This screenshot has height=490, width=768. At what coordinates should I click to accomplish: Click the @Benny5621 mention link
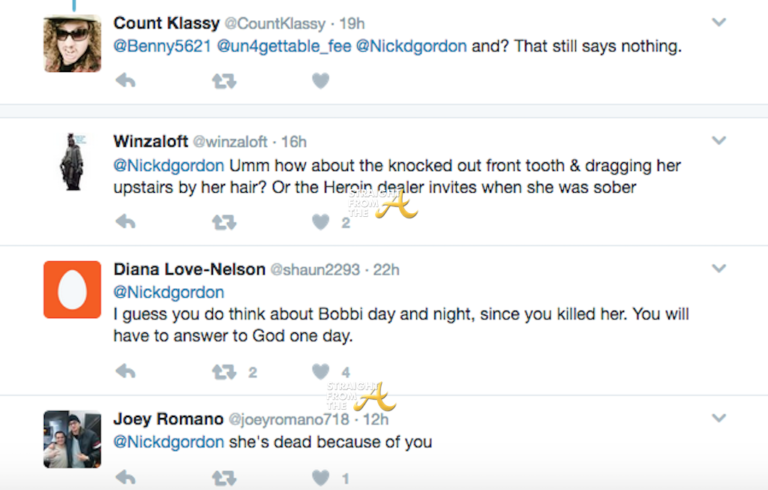159,46
